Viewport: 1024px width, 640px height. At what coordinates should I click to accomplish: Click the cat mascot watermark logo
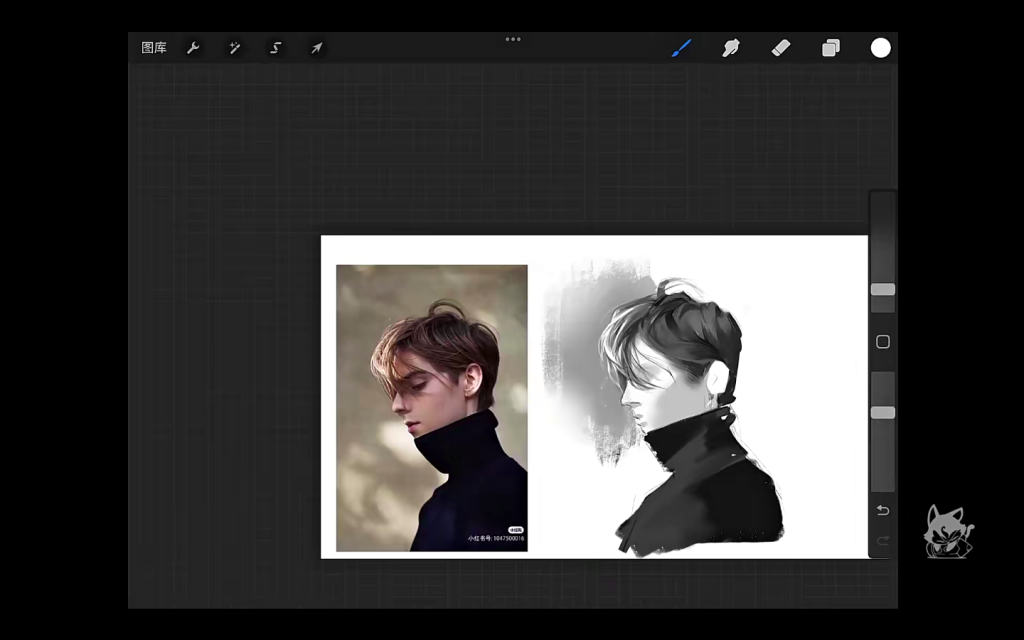[947, 531]
